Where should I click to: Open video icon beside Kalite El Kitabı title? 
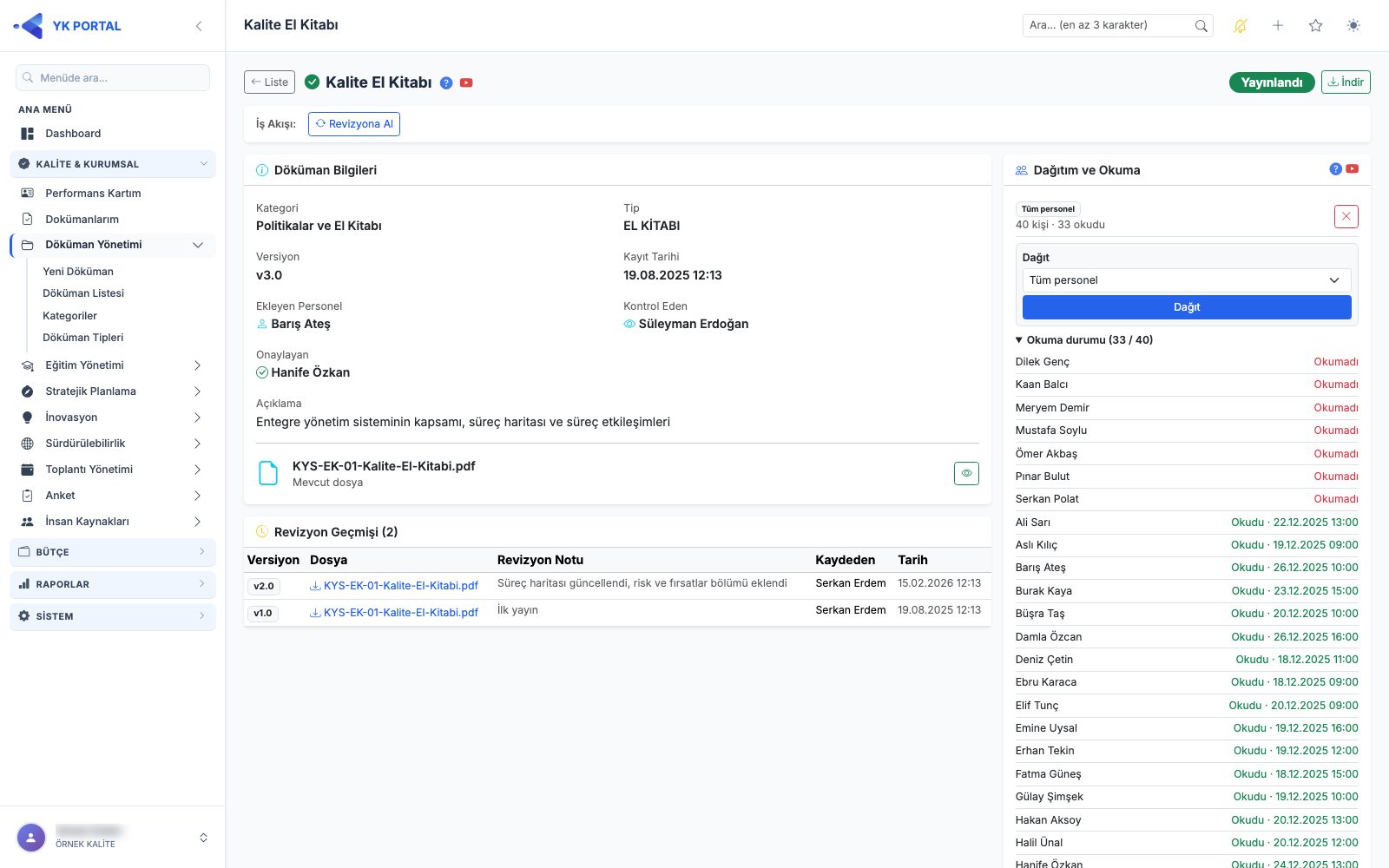[x=466, y=83]
